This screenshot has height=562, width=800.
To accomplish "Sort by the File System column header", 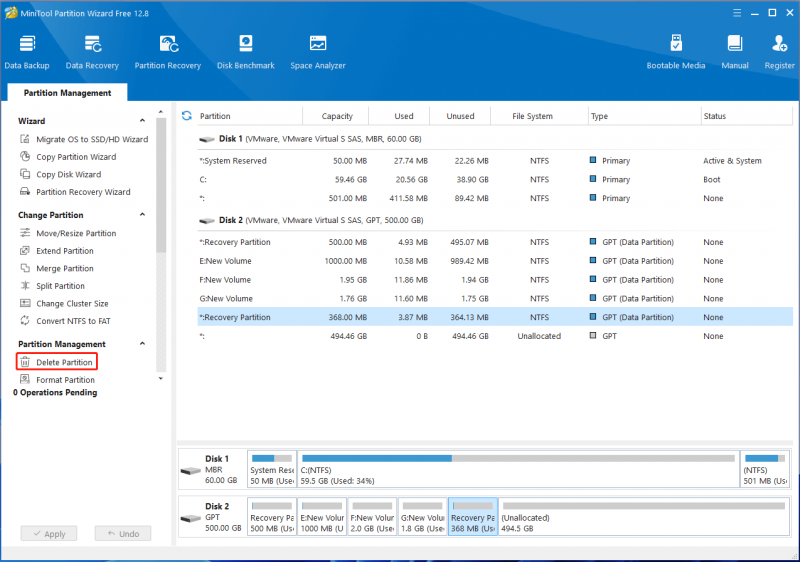I will (x=539, y=116).
